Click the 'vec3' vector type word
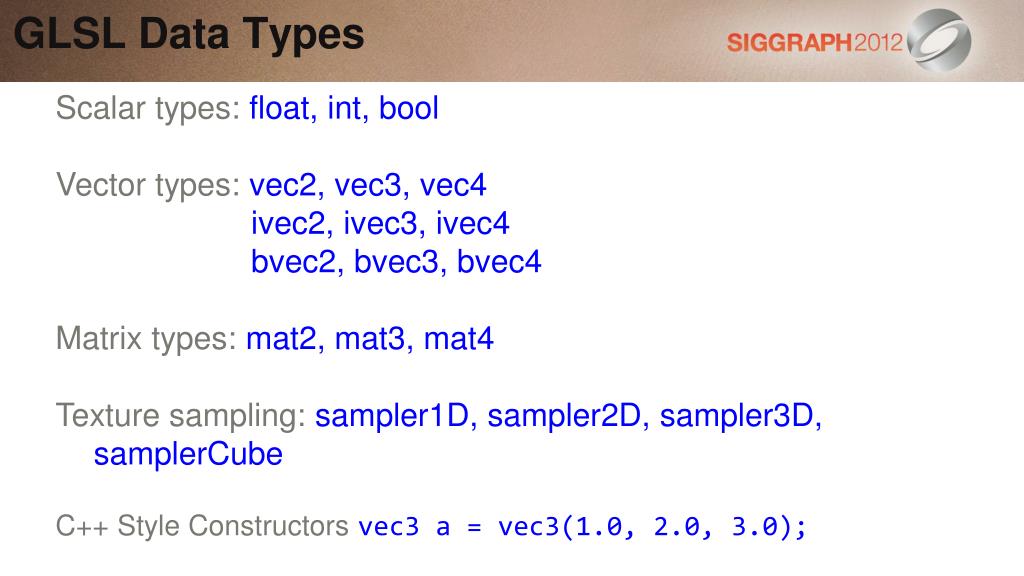Image resolution: width=1024 pixels, height=576 pixels. tap(368, 185)
